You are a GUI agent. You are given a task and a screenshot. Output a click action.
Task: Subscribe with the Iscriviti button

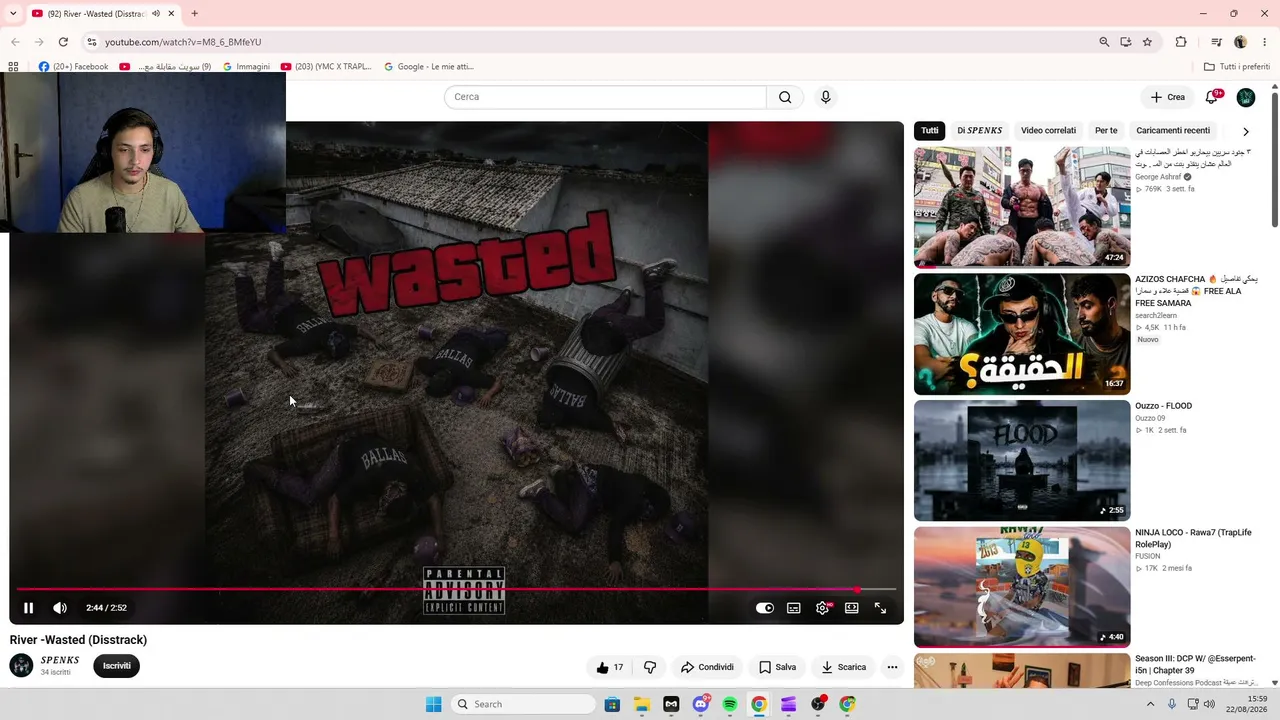tap(117, 666)
